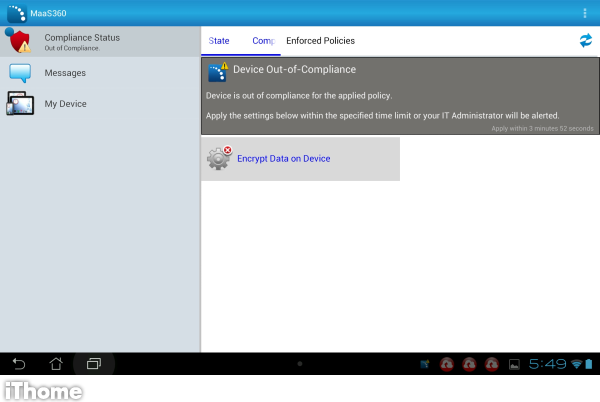Tap the Device Out-of-Compliance warning banner
Screen dimensions: 600x402
pos(400,97)
